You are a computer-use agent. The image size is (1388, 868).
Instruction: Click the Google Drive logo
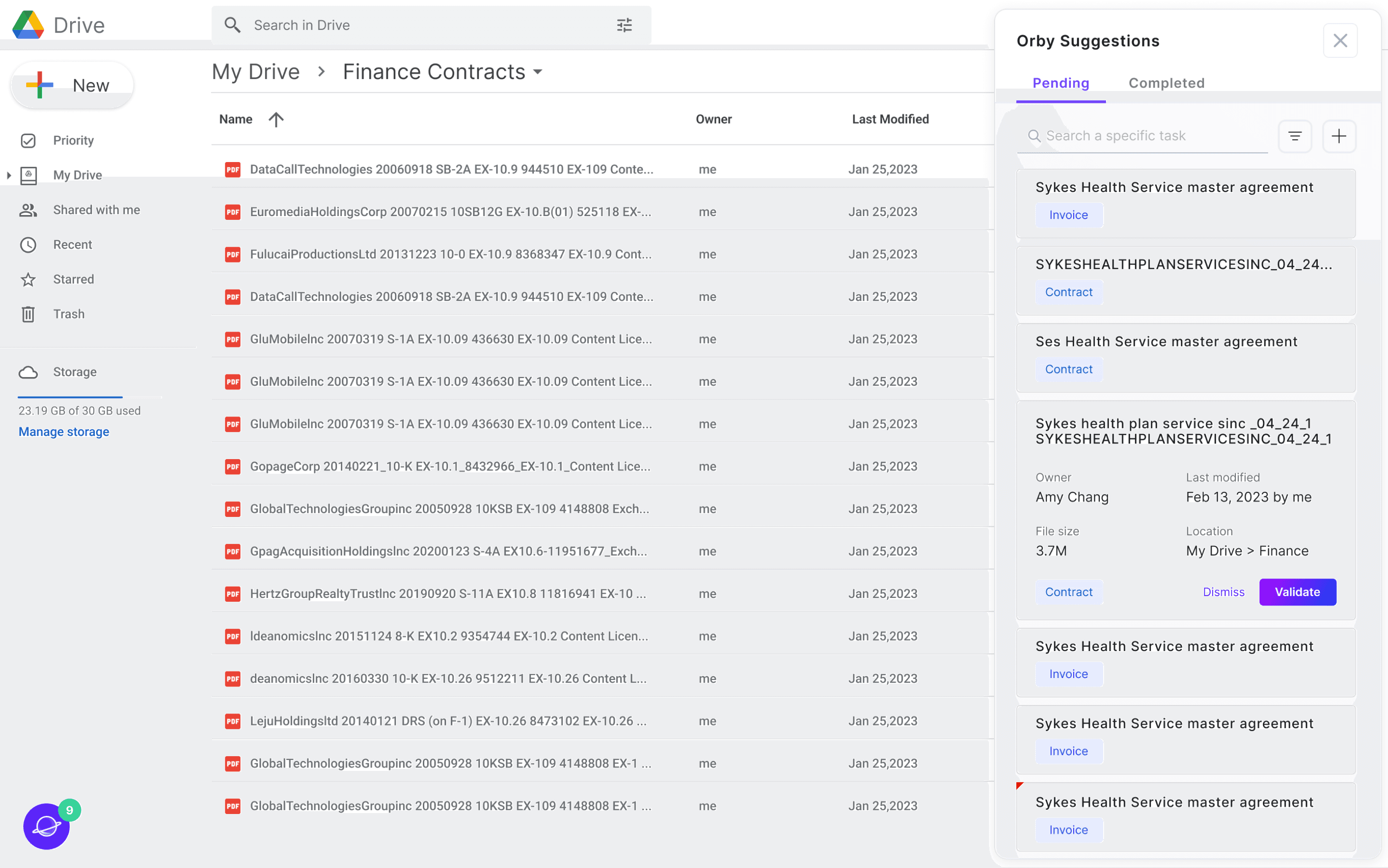tap(28, 25)
